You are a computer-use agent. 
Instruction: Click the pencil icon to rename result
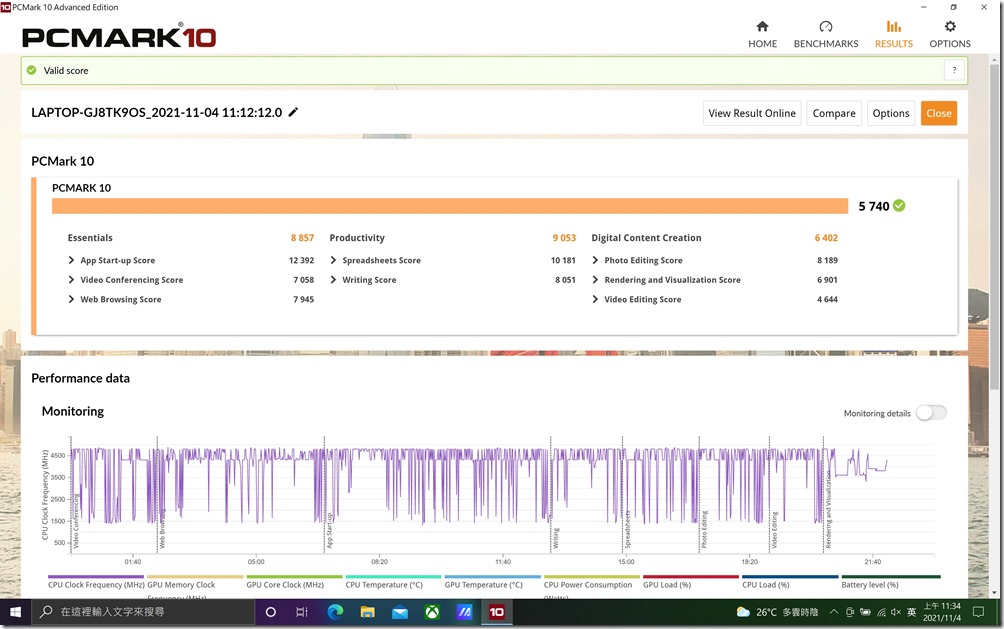[293, 113]
